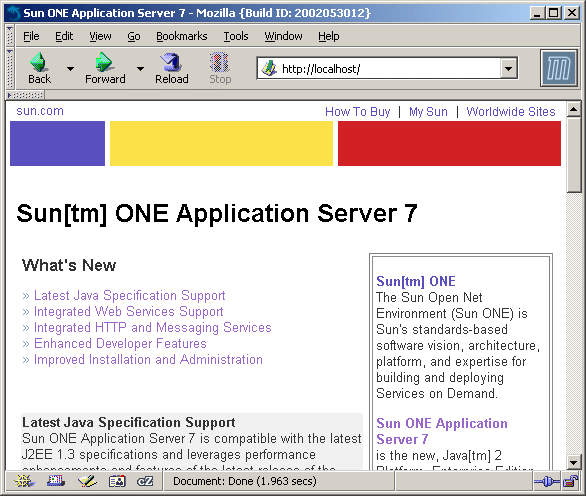This screenshot has height=496, width=586.
Task: Click the green Forward arrow icon
Action: 104,62
